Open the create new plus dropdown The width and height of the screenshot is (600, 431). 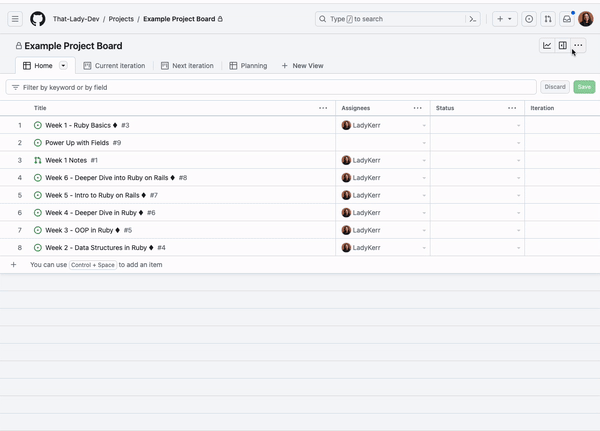[x=504, y=19]
